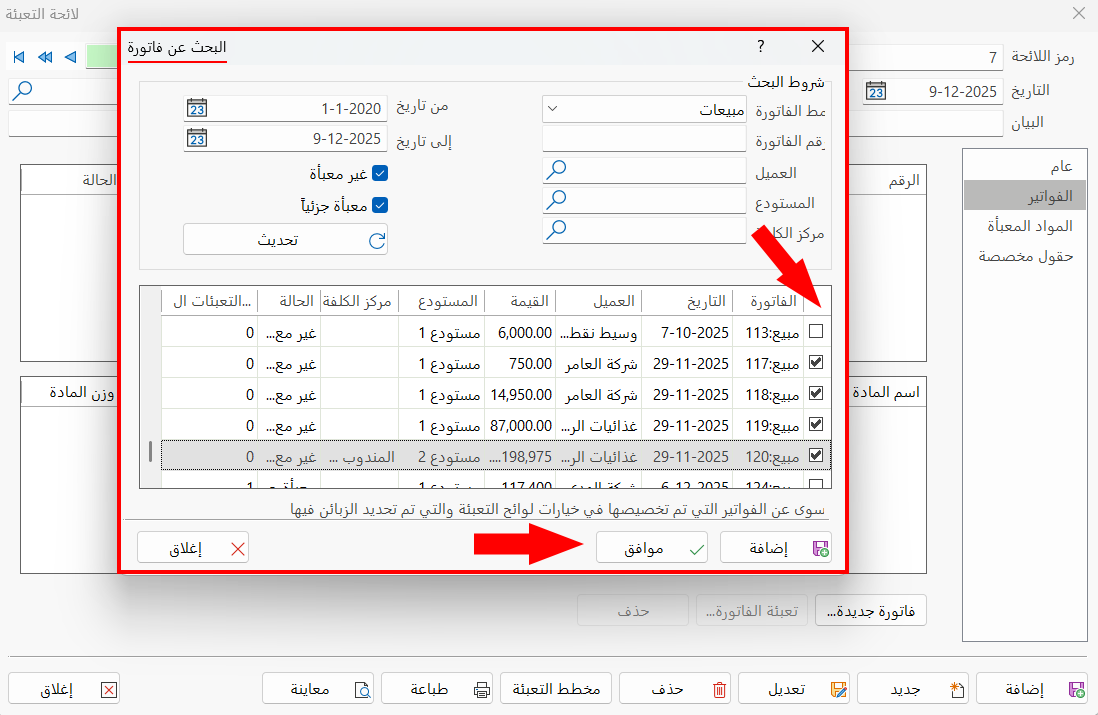The height and width of the screenshot is (715, 1098).
Task: Switch to the المواد المعبأة tab
Action: pos(1028,227)
